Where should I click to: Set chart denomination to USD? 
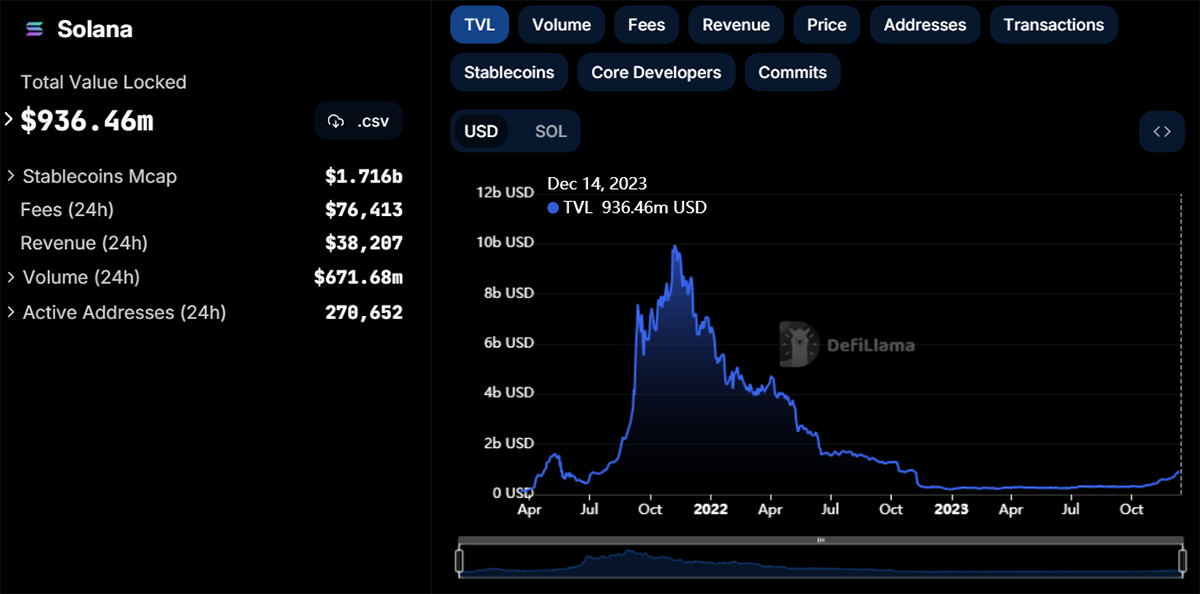coord(481,131)
